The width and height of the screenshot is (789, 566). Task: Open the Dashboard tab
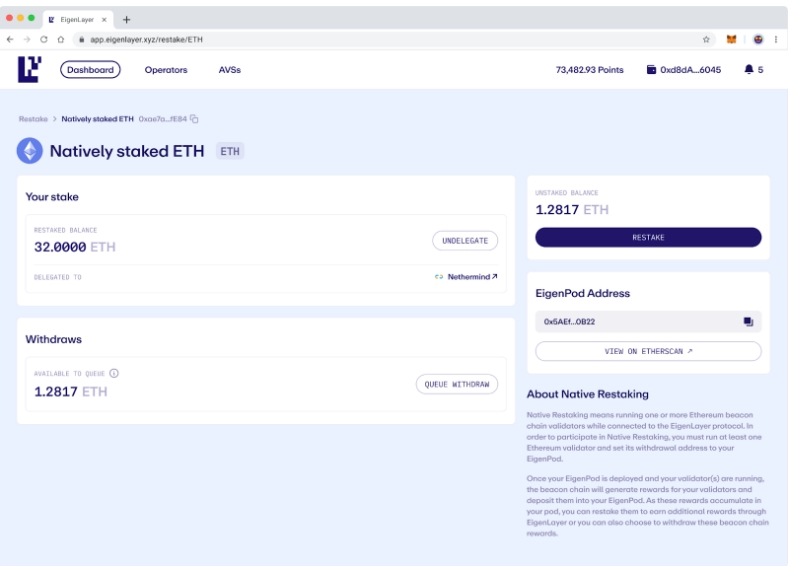point(90,70)
